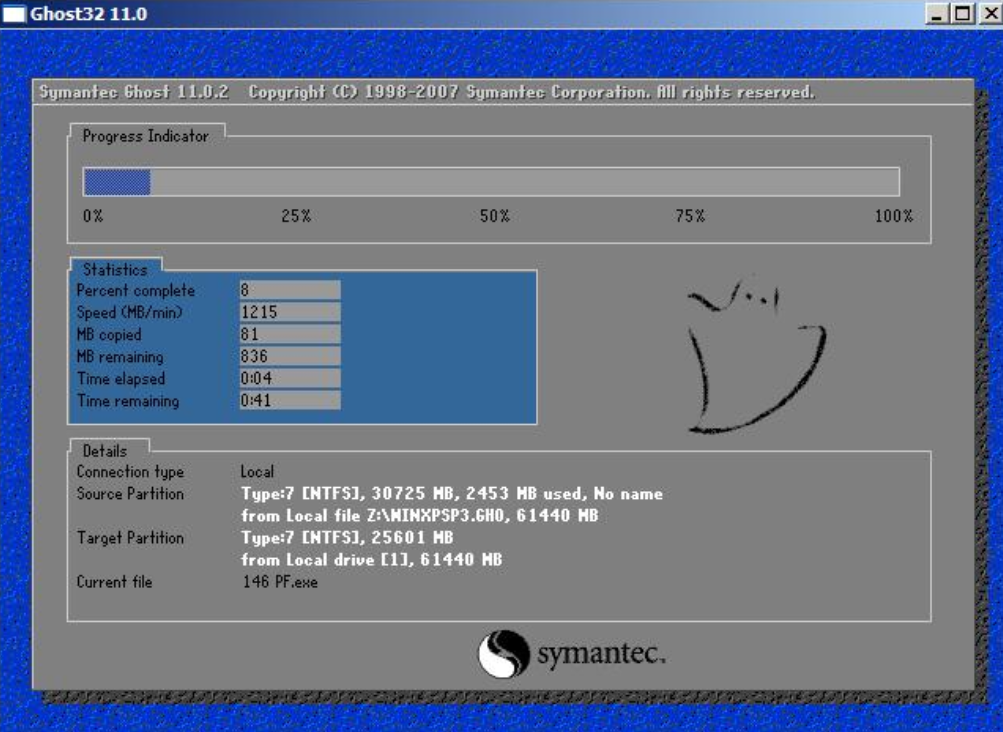Click the Symantec Ghost copyright header text

tap(426, 92)
